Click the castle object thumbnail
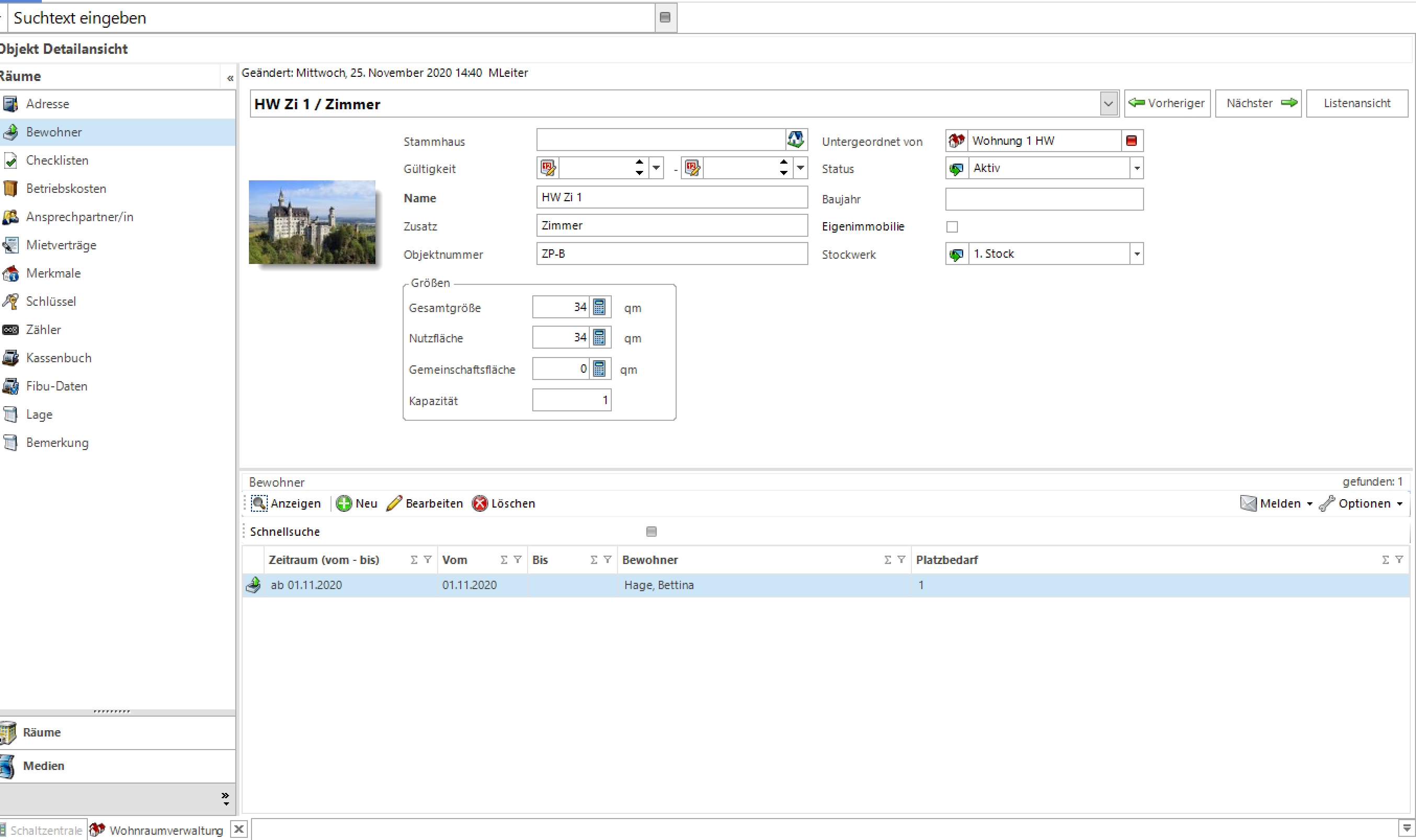 (312, 222)
